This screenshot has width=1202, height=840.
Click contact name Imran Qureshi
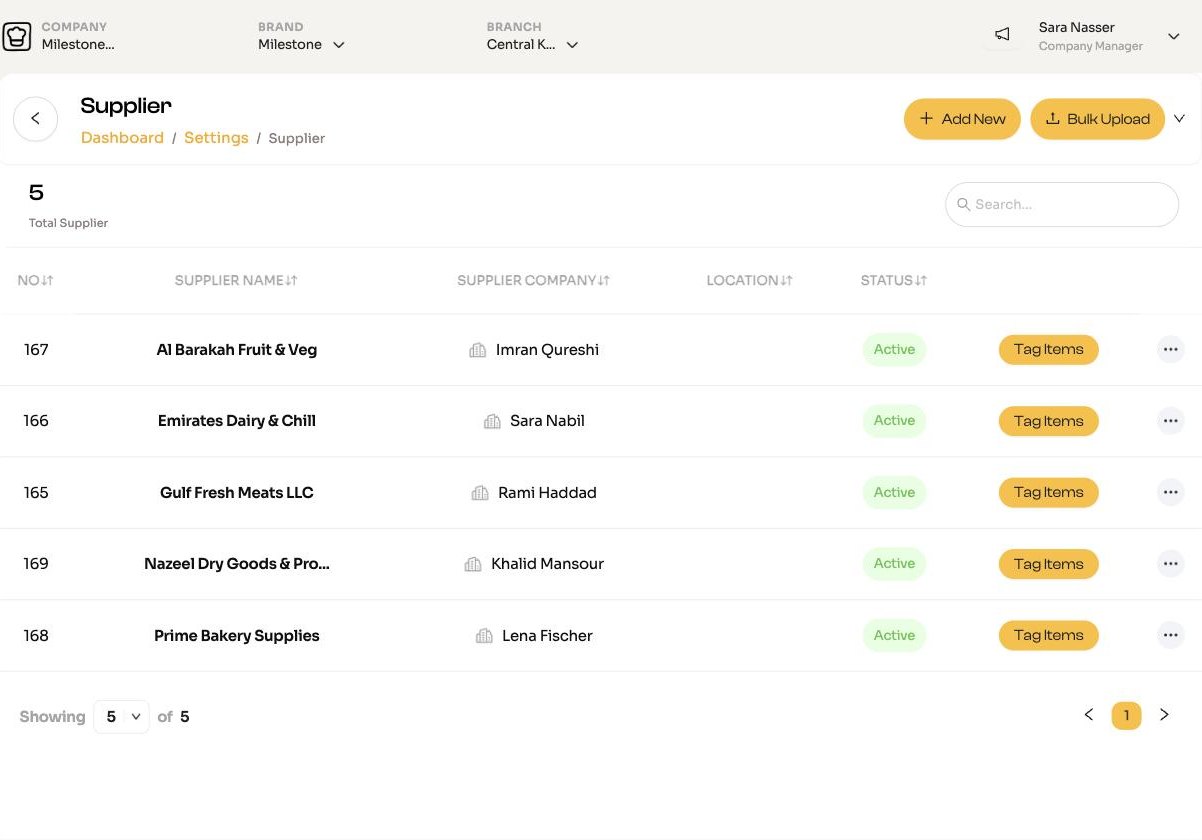tap(547, 350)
